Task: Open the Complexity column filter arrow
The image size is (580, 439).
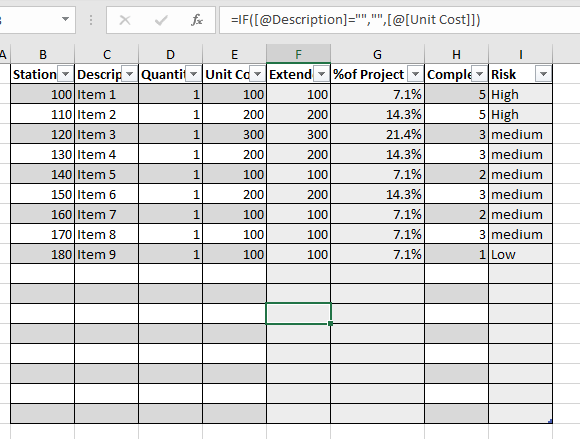Action: pos(479,74)
